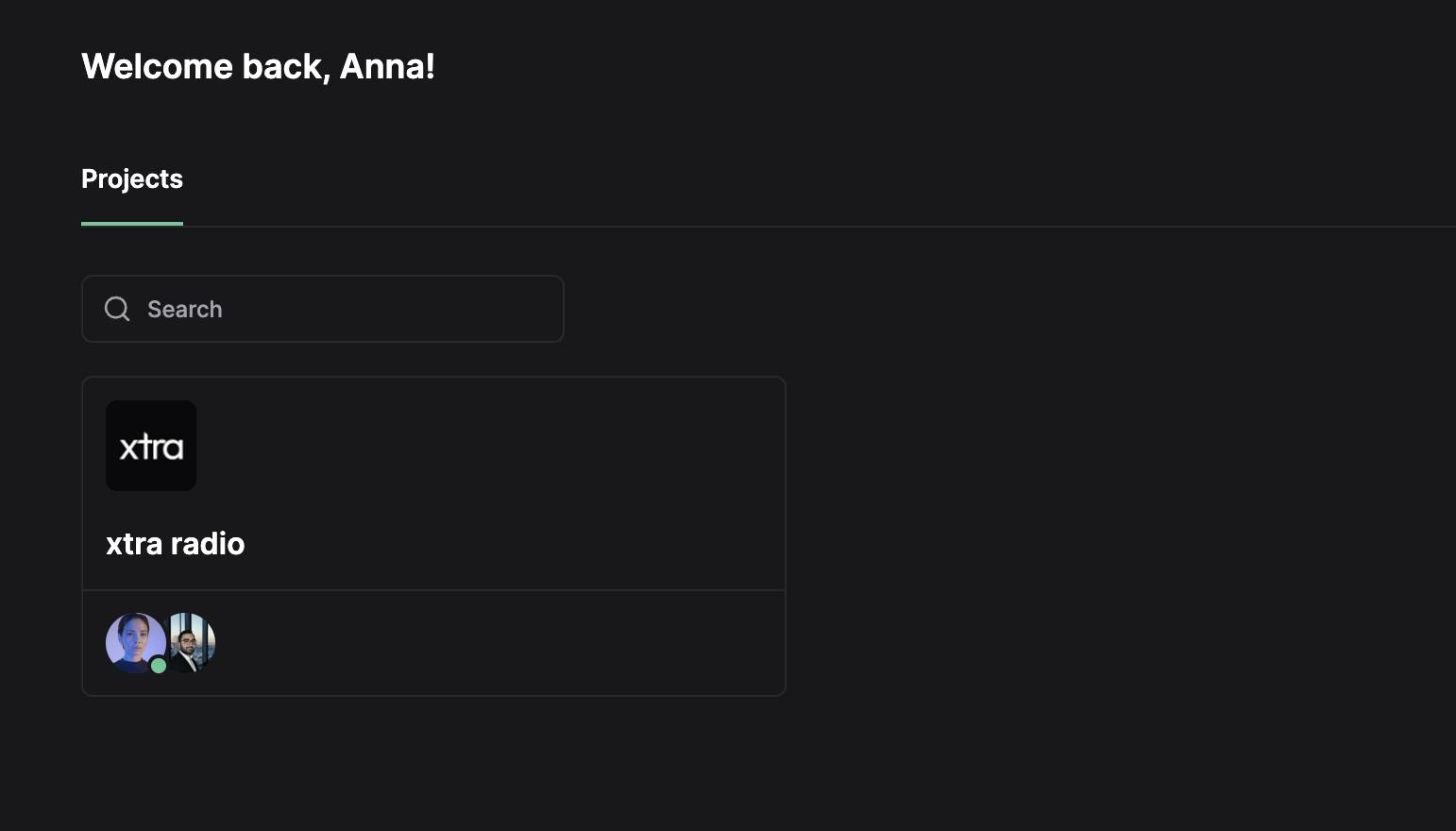Click the xtra logo icon

point(151,446)
